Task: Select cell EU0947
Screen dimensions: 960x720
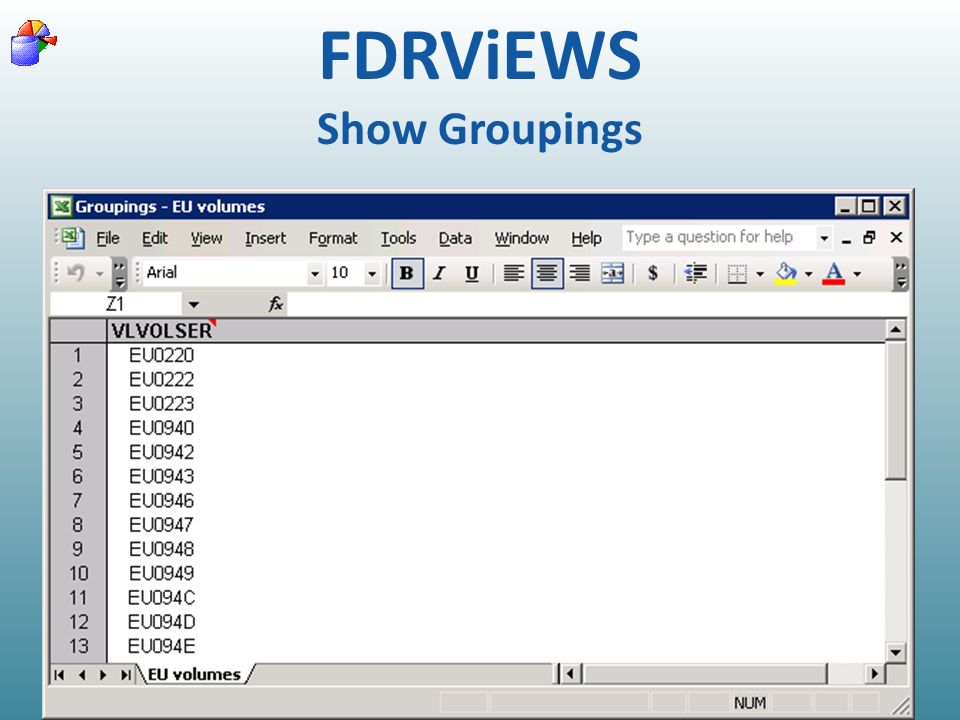Action: click(x=162, y=525)
